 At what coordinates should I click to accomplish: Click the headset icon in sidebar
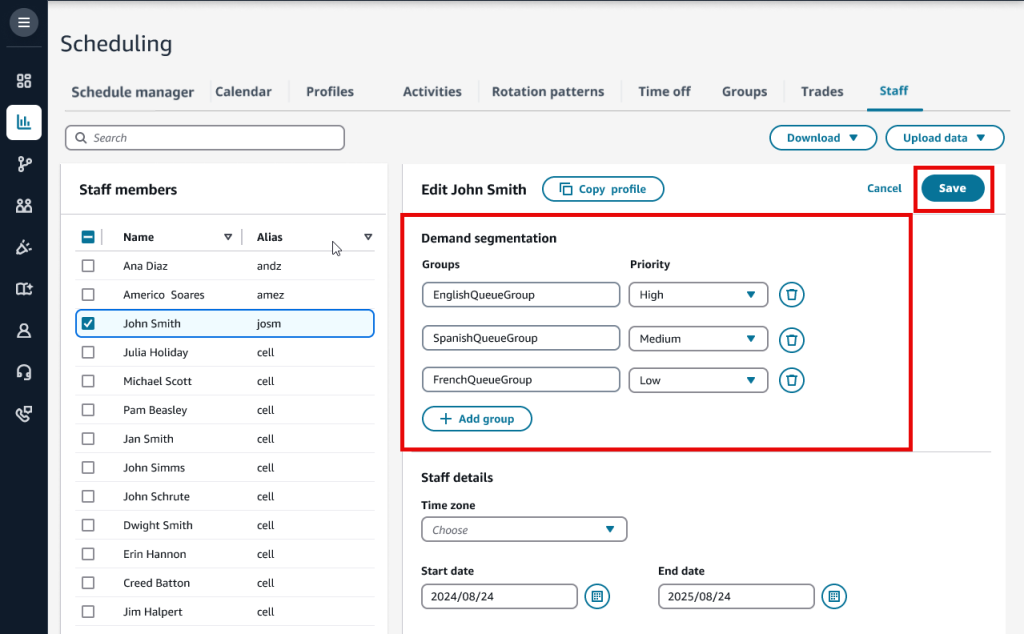(24, 372)
